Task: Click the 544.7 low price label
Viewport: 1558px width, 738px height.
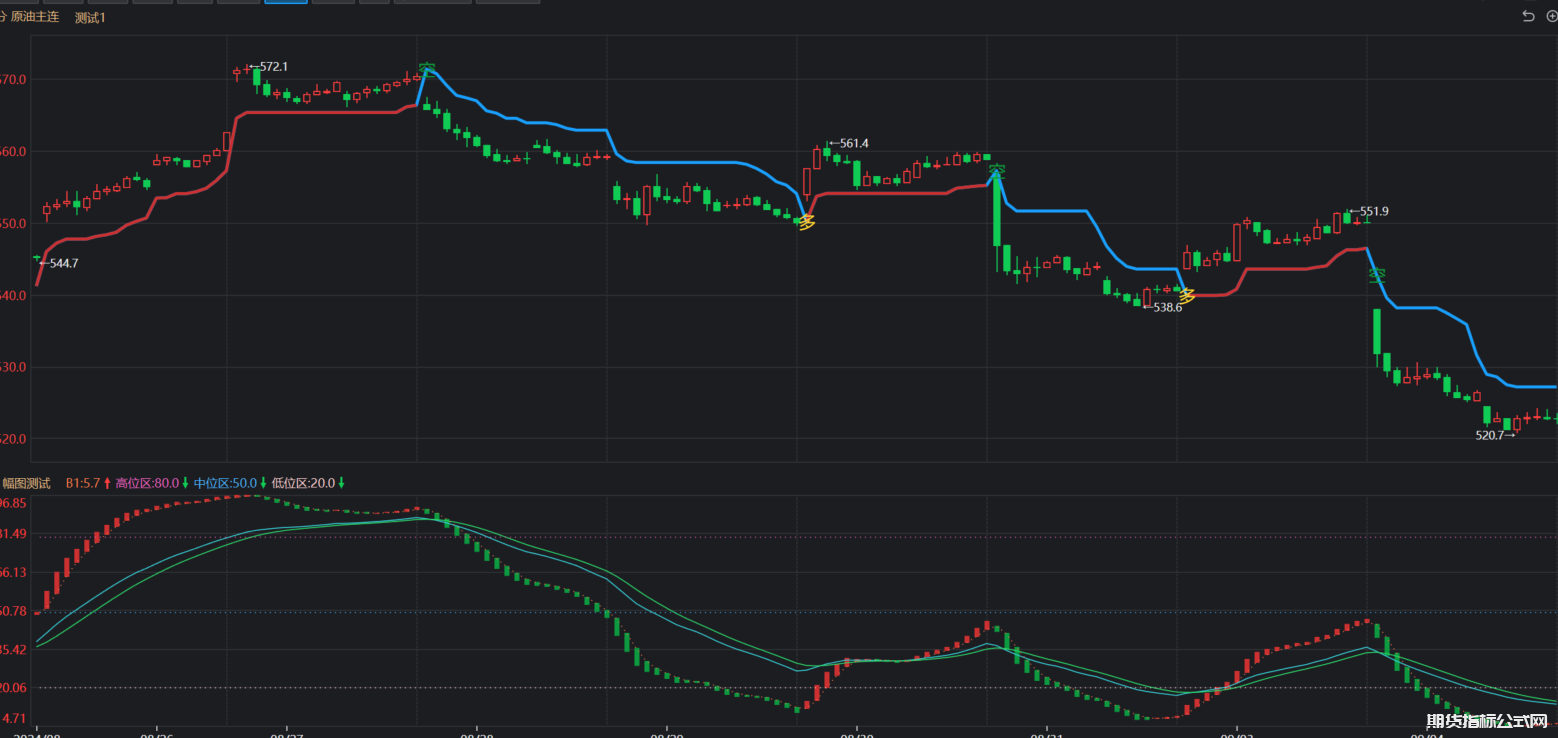Action: tap(63, 263)
